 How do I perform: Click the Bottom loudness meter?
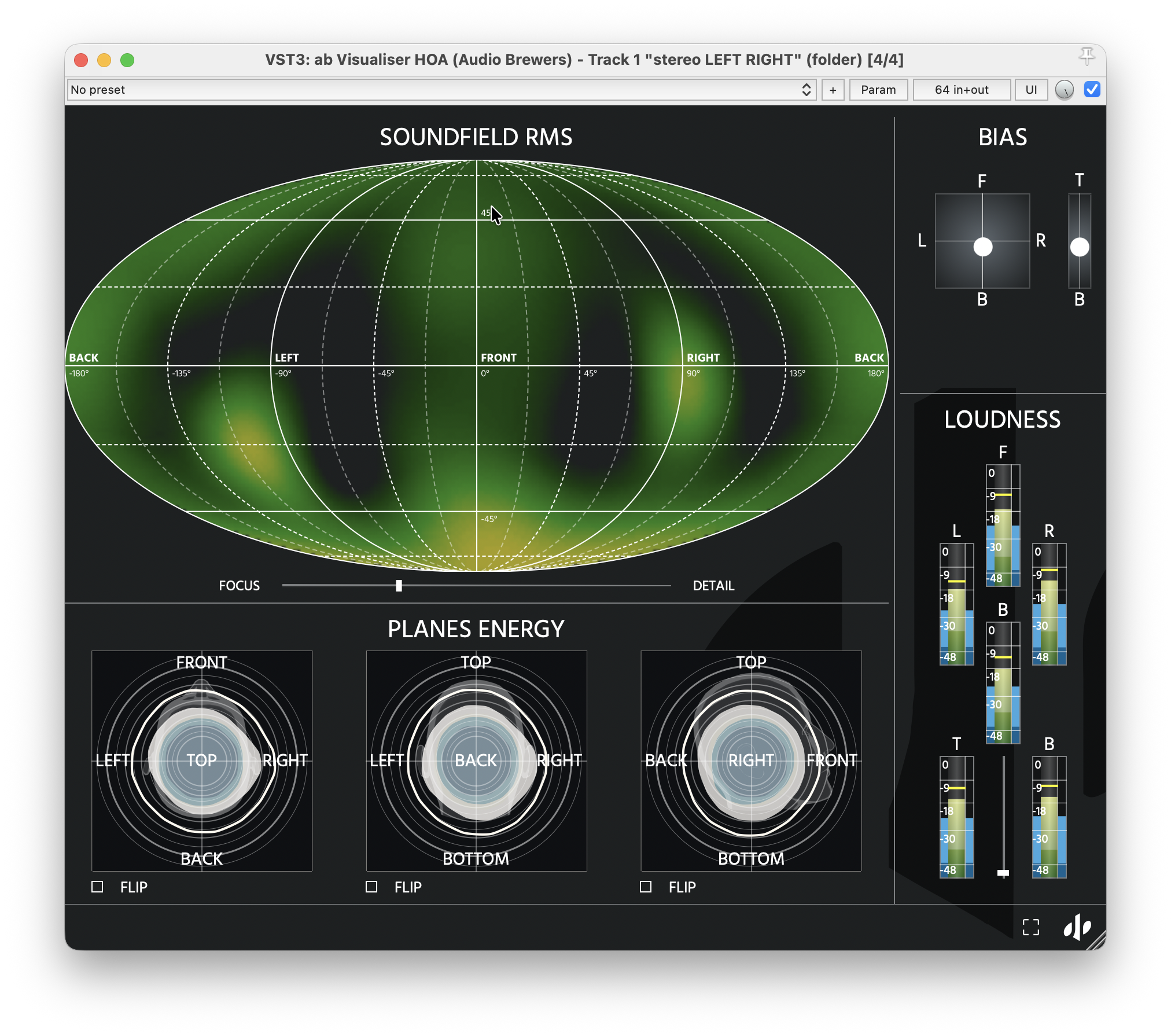click(1049, 817)
